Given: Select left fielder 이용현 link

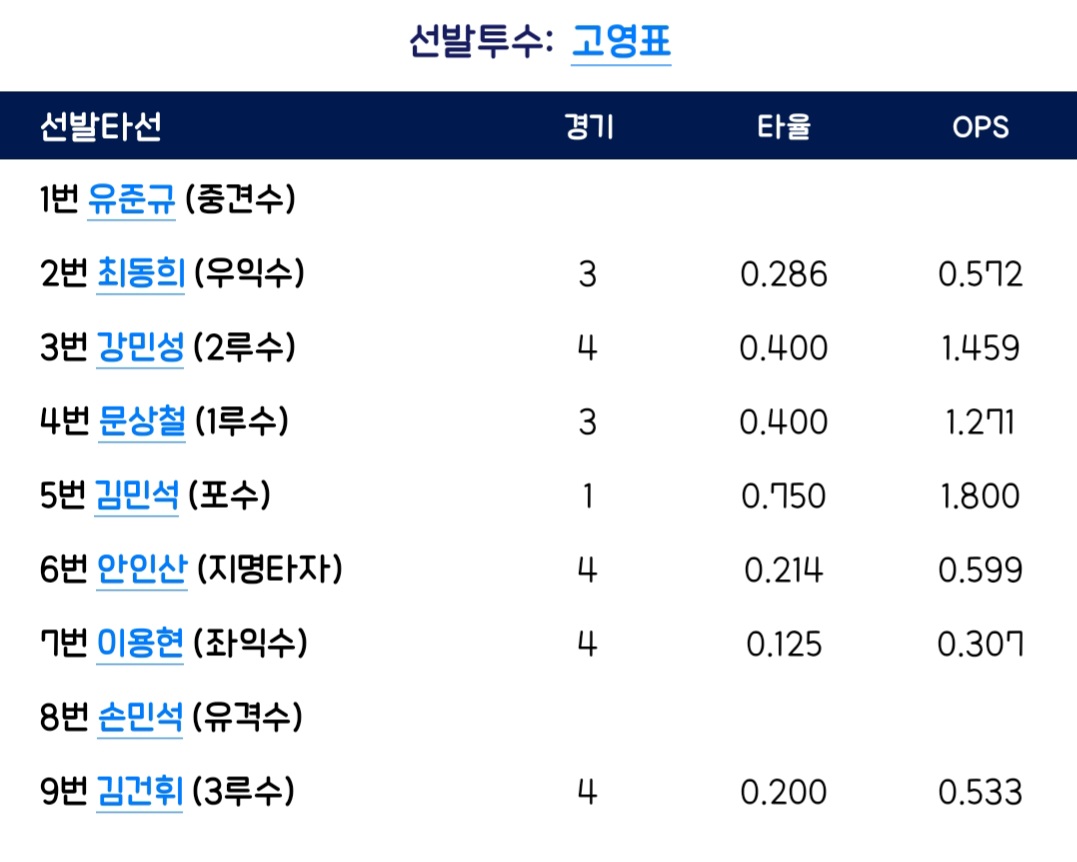Looking at the screenshot, I should (x=141, y=644).
